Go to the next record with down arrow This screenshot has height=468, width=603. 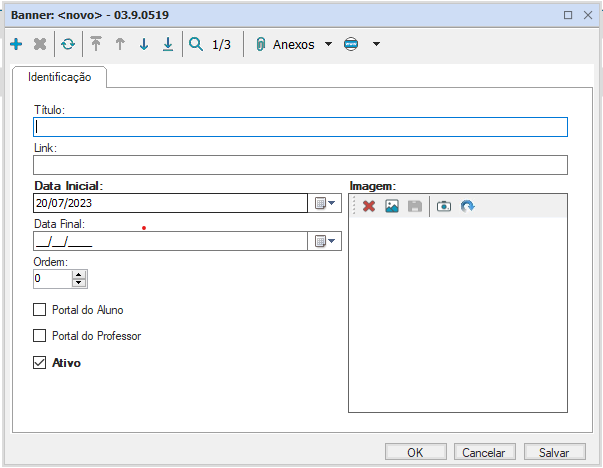pyautogui.click(x=143, y=45)
